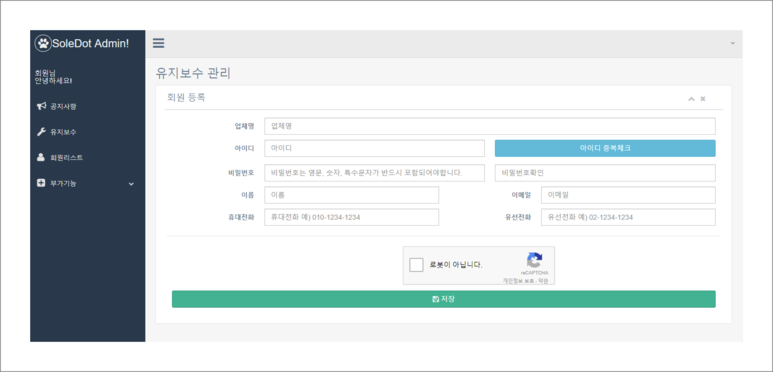
Task: Click the user icon beside 회원리스트
Action: 41,158
